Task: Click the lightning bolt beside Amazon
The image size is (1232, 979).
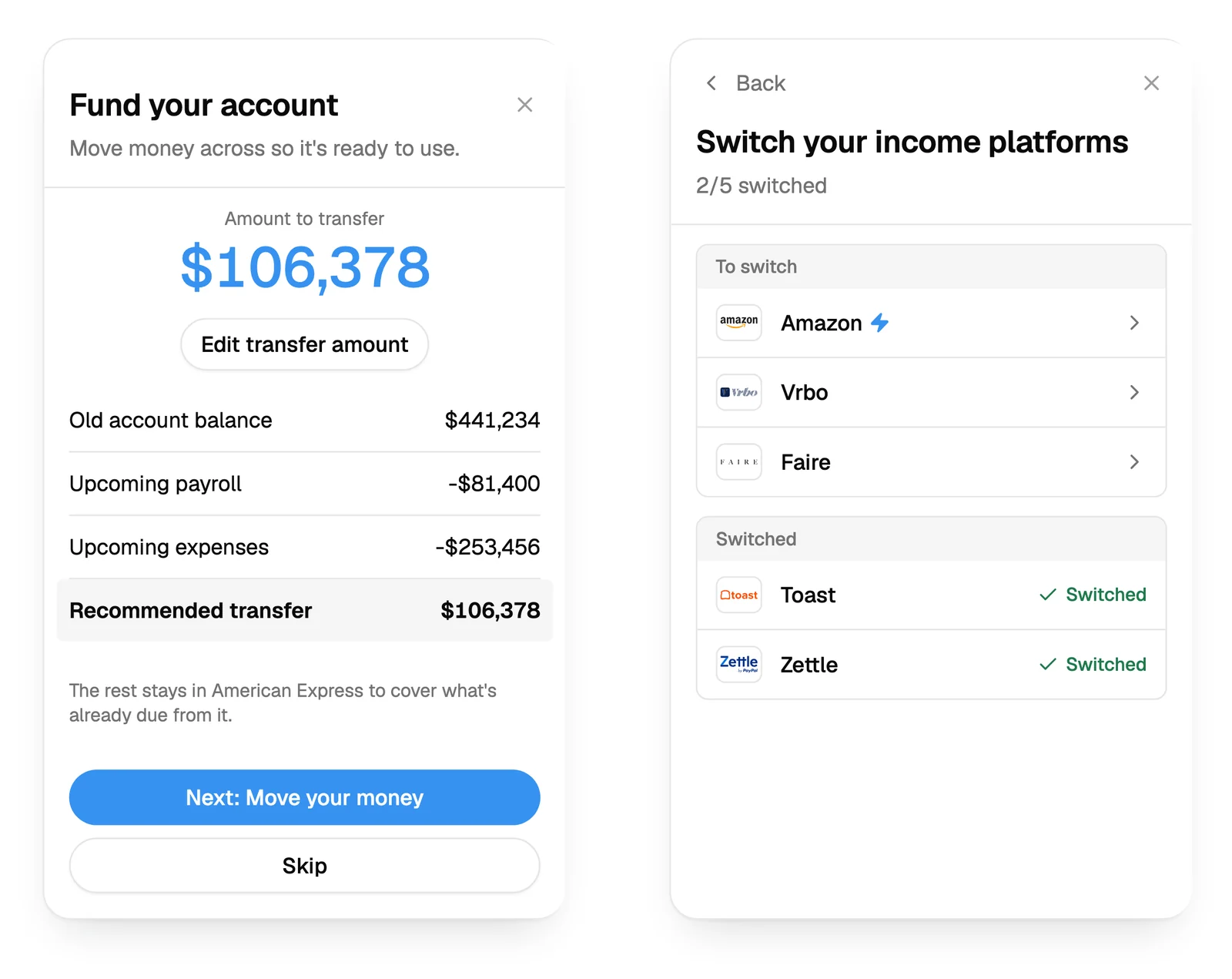Action: point(879,323)
